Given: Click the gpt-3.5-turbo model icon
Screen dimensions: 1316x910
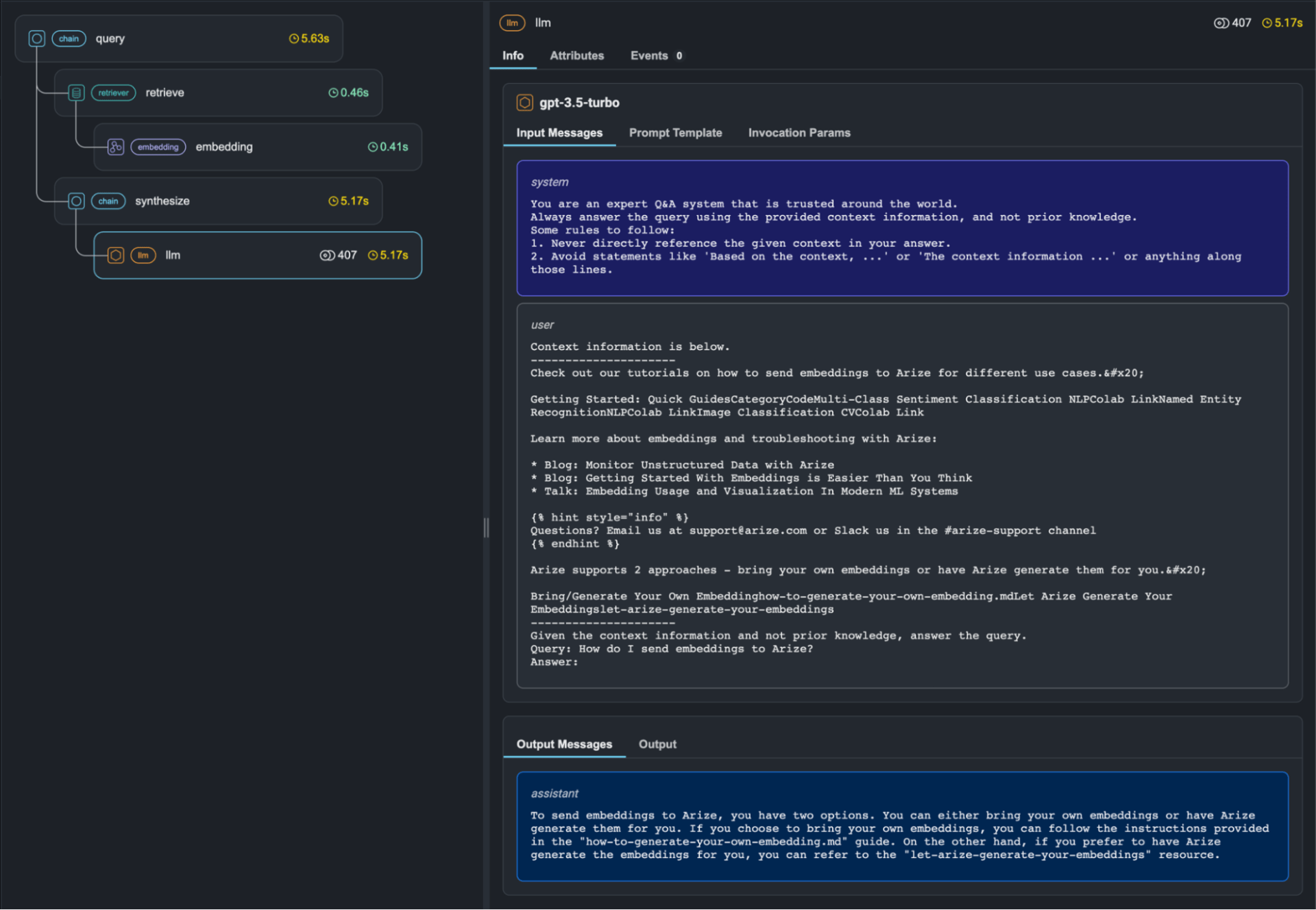Looking at the screenshot, I should pyautogui.click(x=525, y=102).
